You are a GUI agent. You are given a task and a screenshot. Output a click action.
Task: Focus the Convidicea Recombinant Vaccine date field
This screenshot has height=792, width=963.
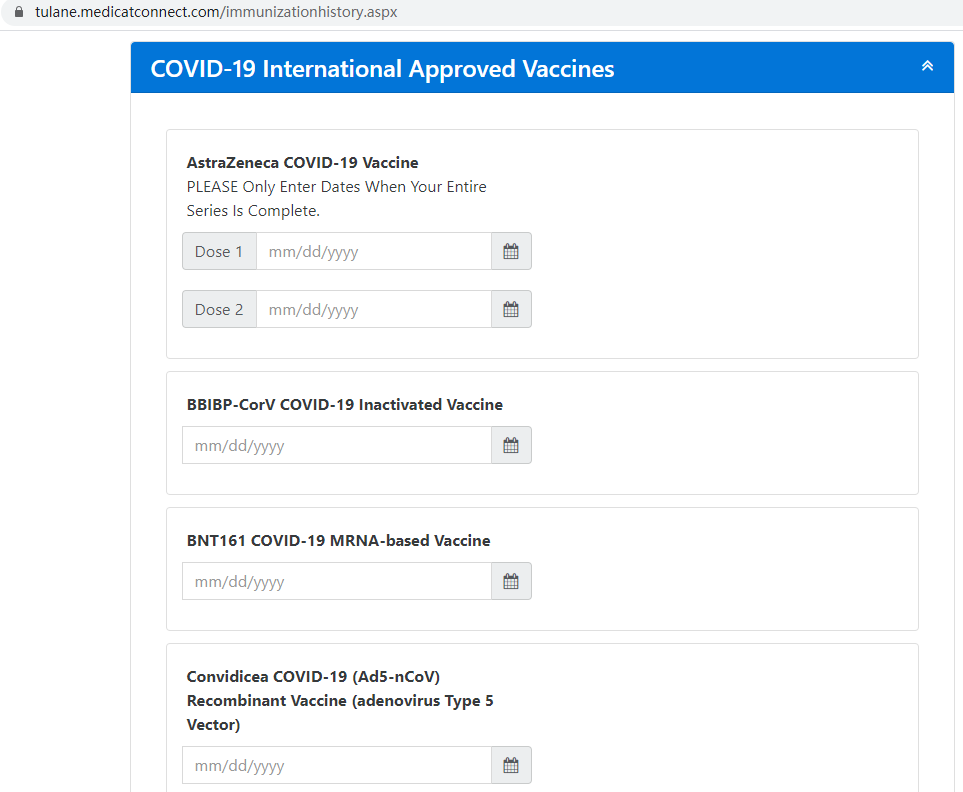click(337, 766)
